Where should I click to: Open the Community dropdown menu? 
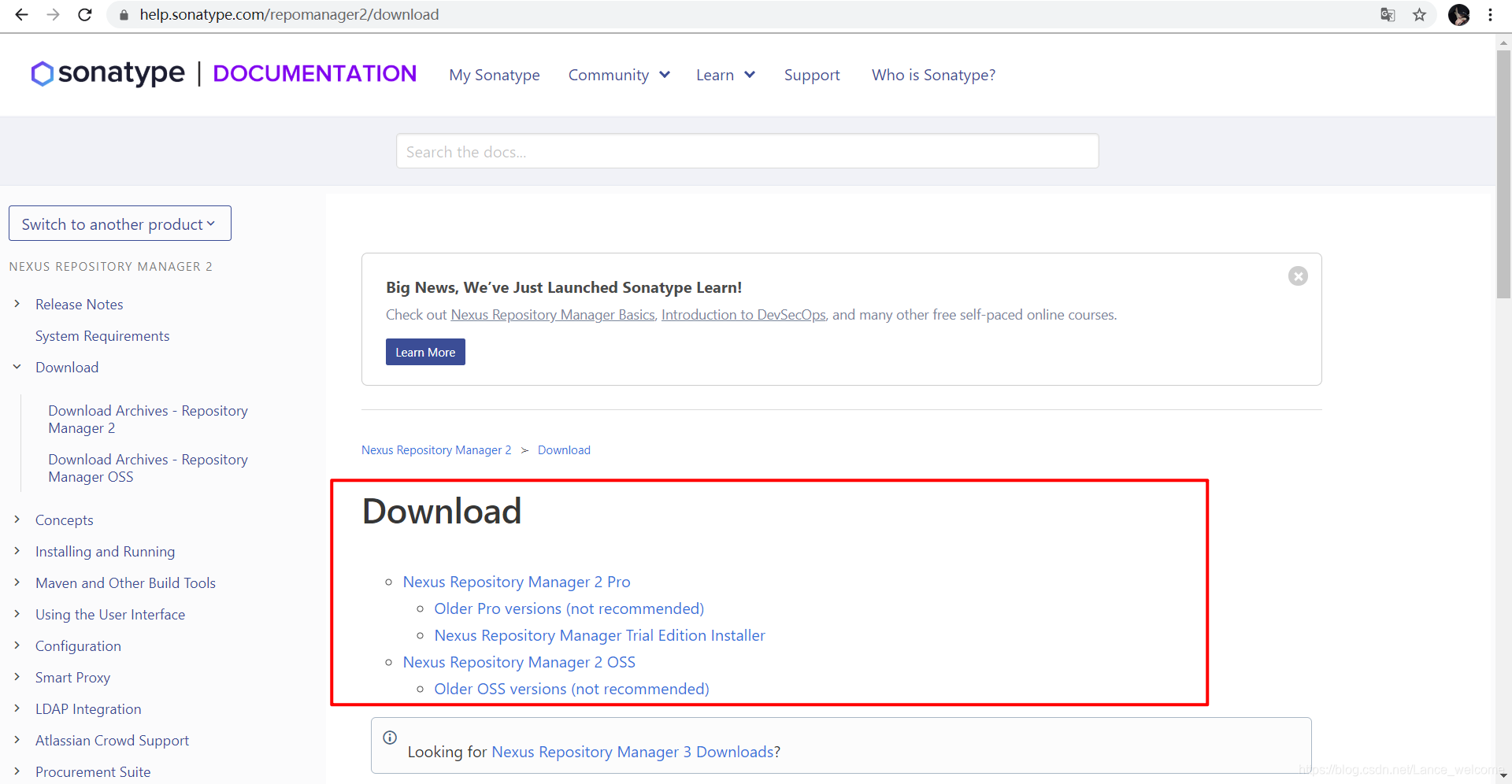pos(619,75)
